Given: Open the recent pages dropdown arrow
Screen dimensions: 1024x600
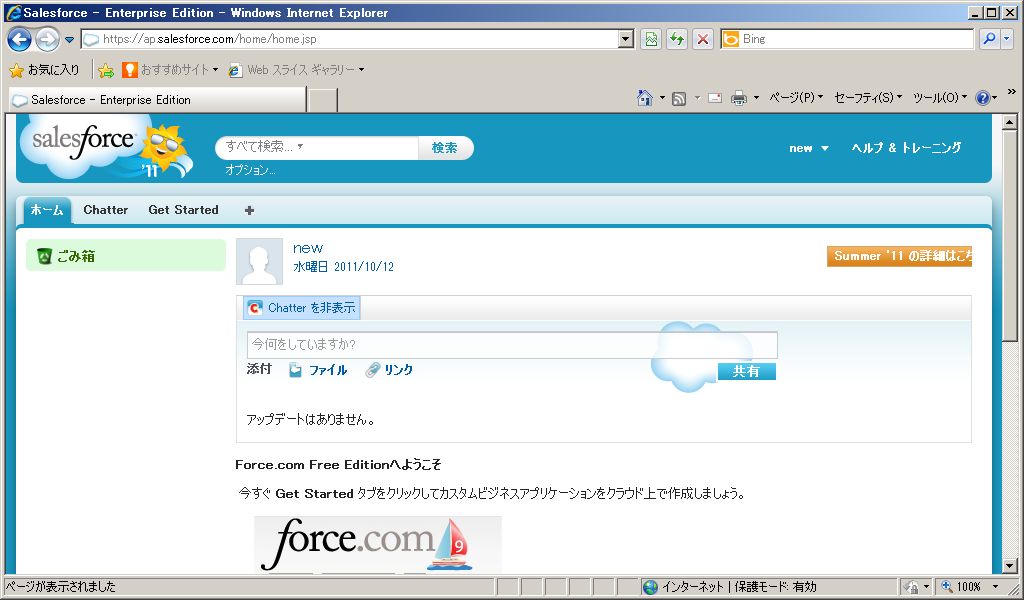Looking at the screenshot, I should point(69,39).
